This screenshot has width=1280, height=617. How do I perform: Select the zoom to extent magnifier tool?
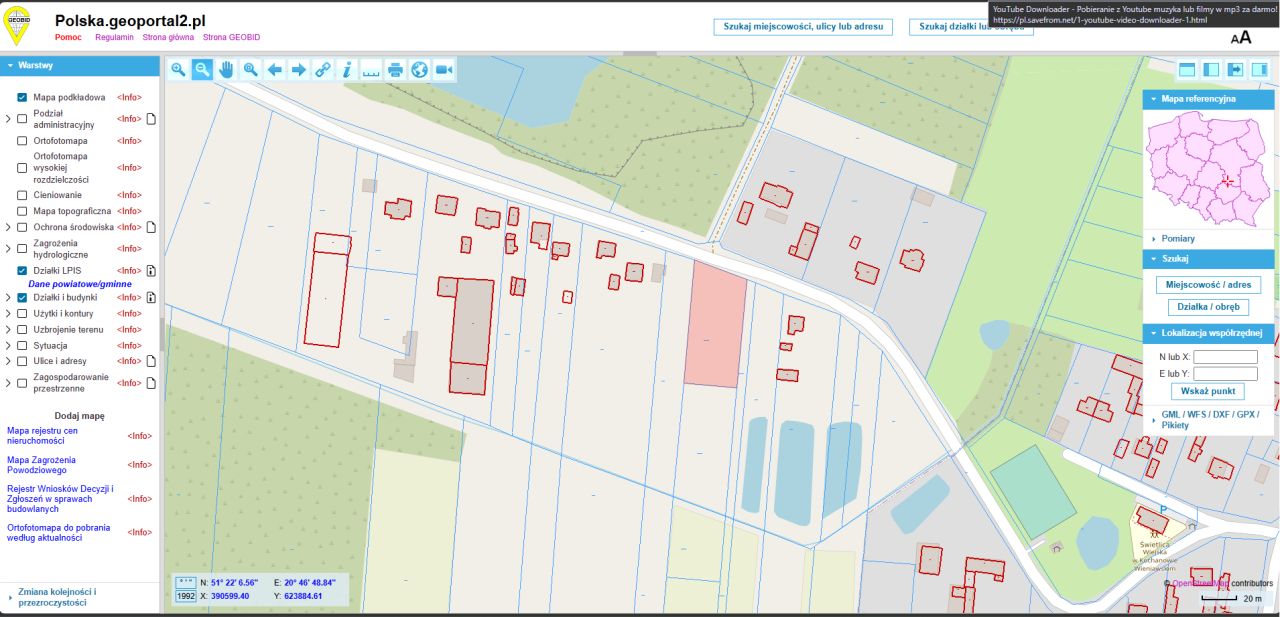pos(250,69)
